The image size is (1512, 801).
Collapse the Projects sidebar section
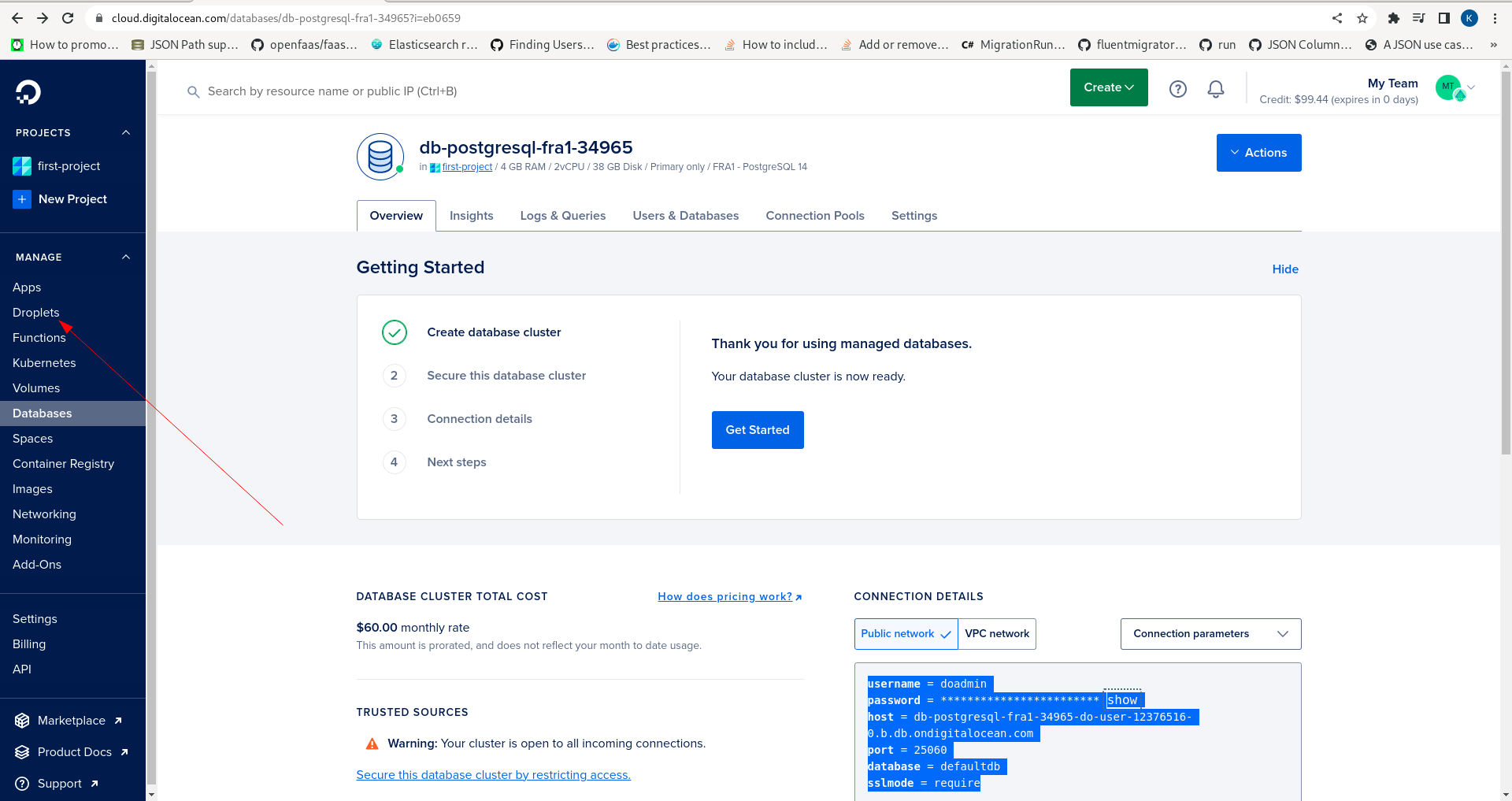tap(126, 133)
